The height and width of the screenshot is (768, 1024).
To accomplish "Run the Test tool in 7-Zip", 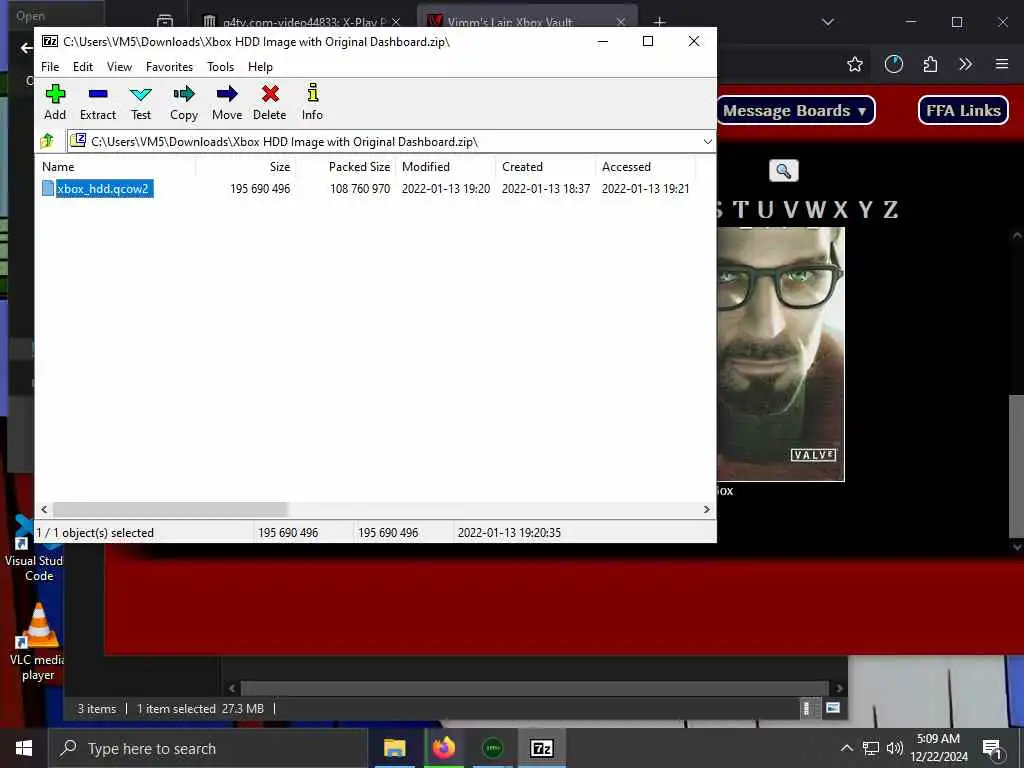I will coord(140,103).
